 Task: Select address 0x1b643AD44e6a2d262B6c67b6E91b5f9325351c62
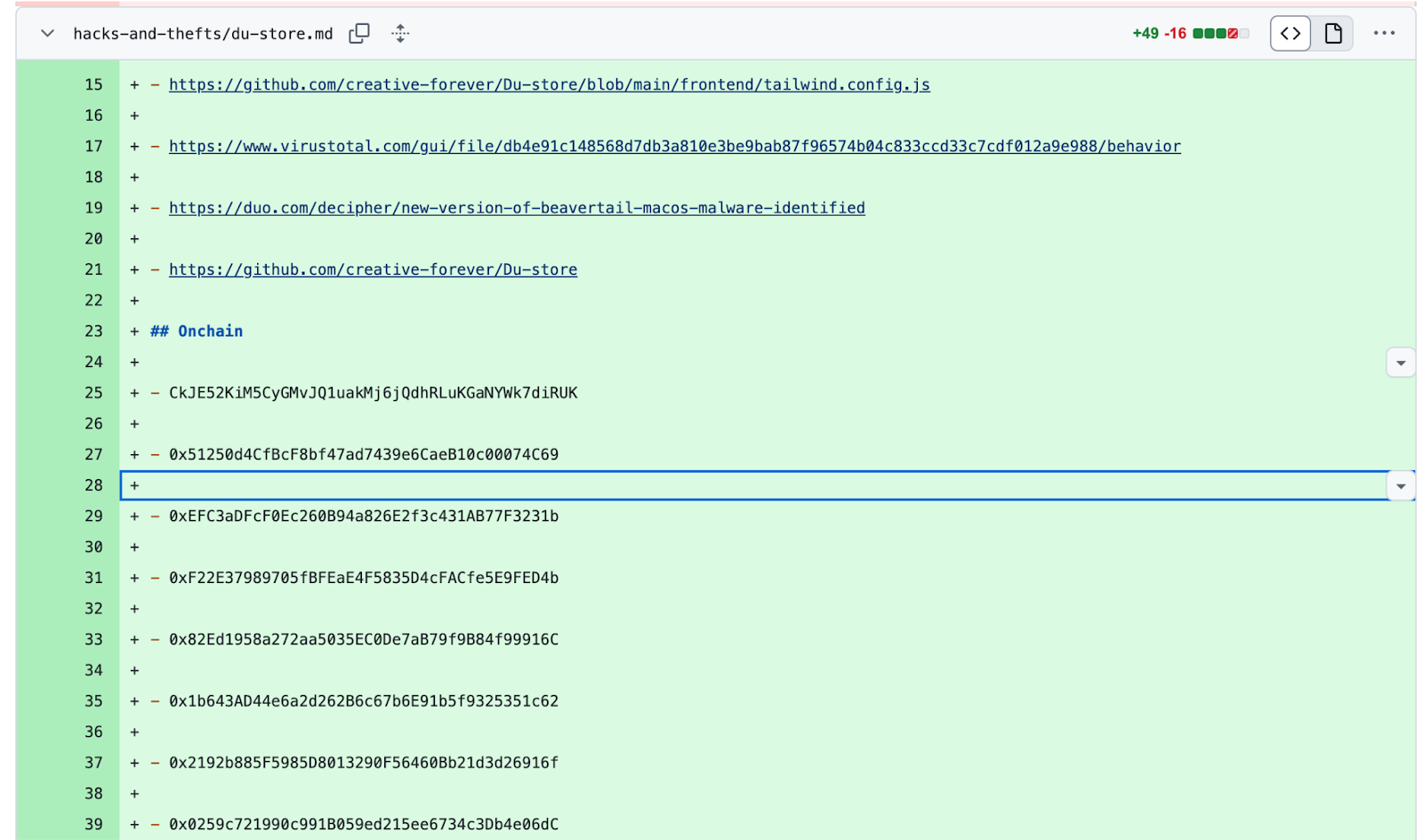click(364, 700)
